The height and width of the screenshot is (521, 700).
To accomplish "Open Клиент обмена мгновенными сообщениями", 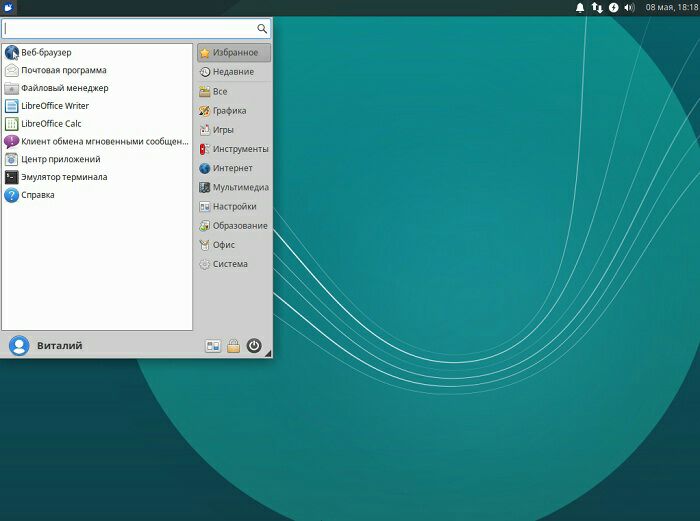I will [x=97, y=142].
